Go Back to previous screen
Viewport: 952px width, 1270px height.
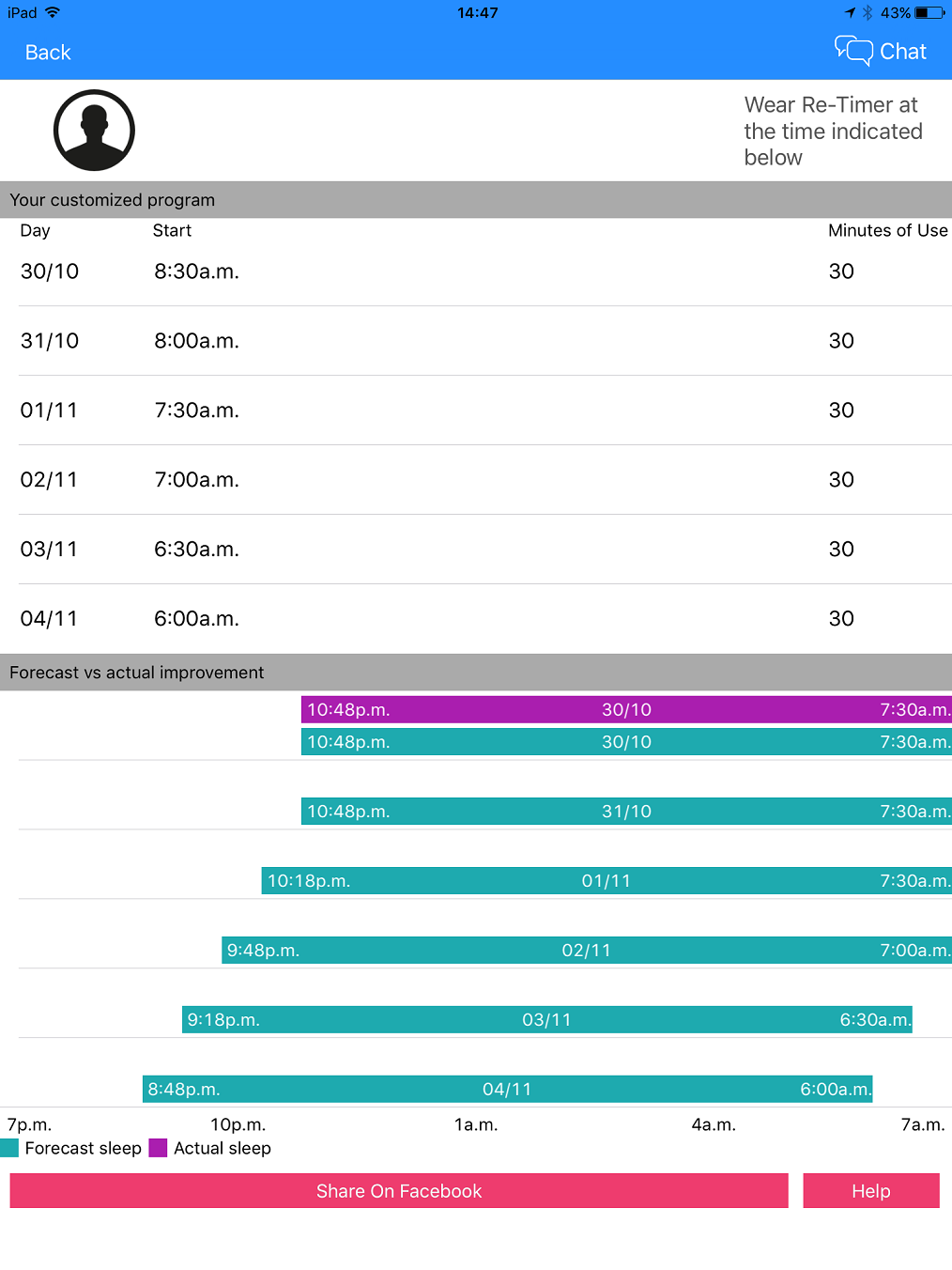pyautogui.click(x=48, y=53)
